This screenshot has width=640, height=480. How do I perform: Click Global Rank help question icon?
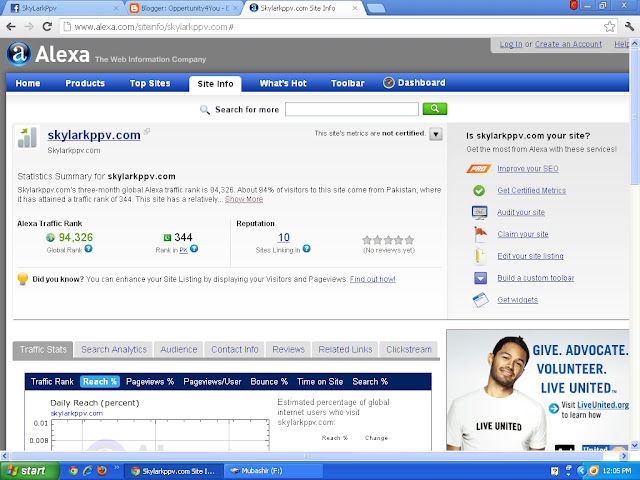[89, 249]
